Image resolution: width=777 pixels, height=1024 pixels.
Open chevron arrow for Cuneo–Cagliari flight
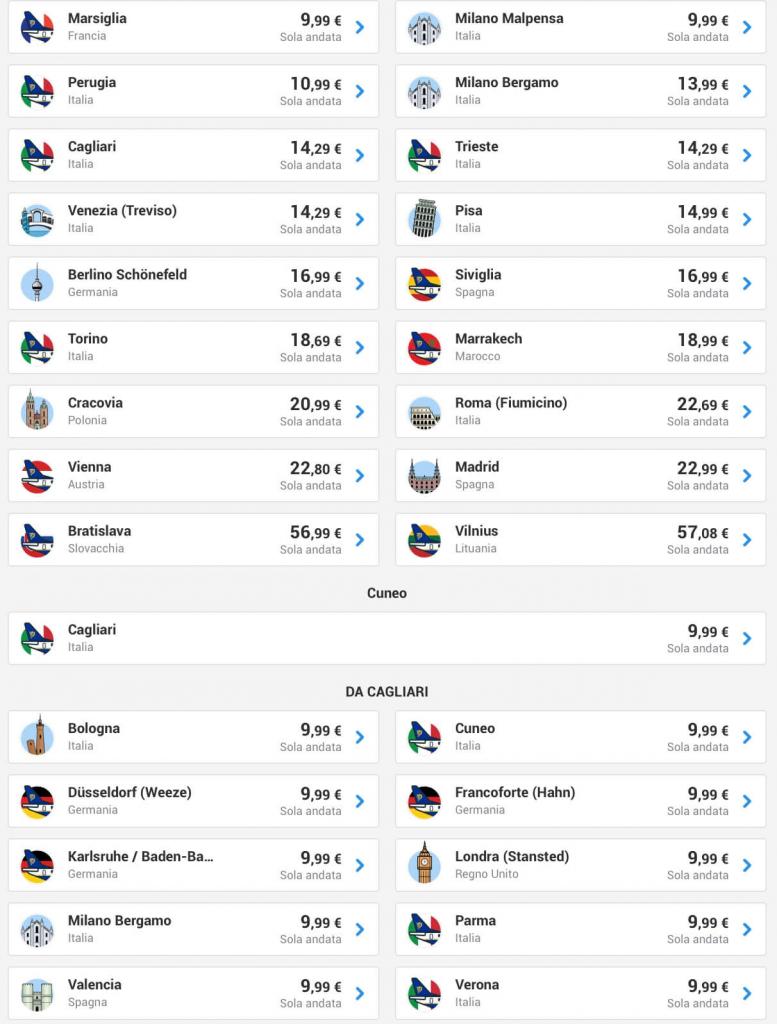coord(747,638)
